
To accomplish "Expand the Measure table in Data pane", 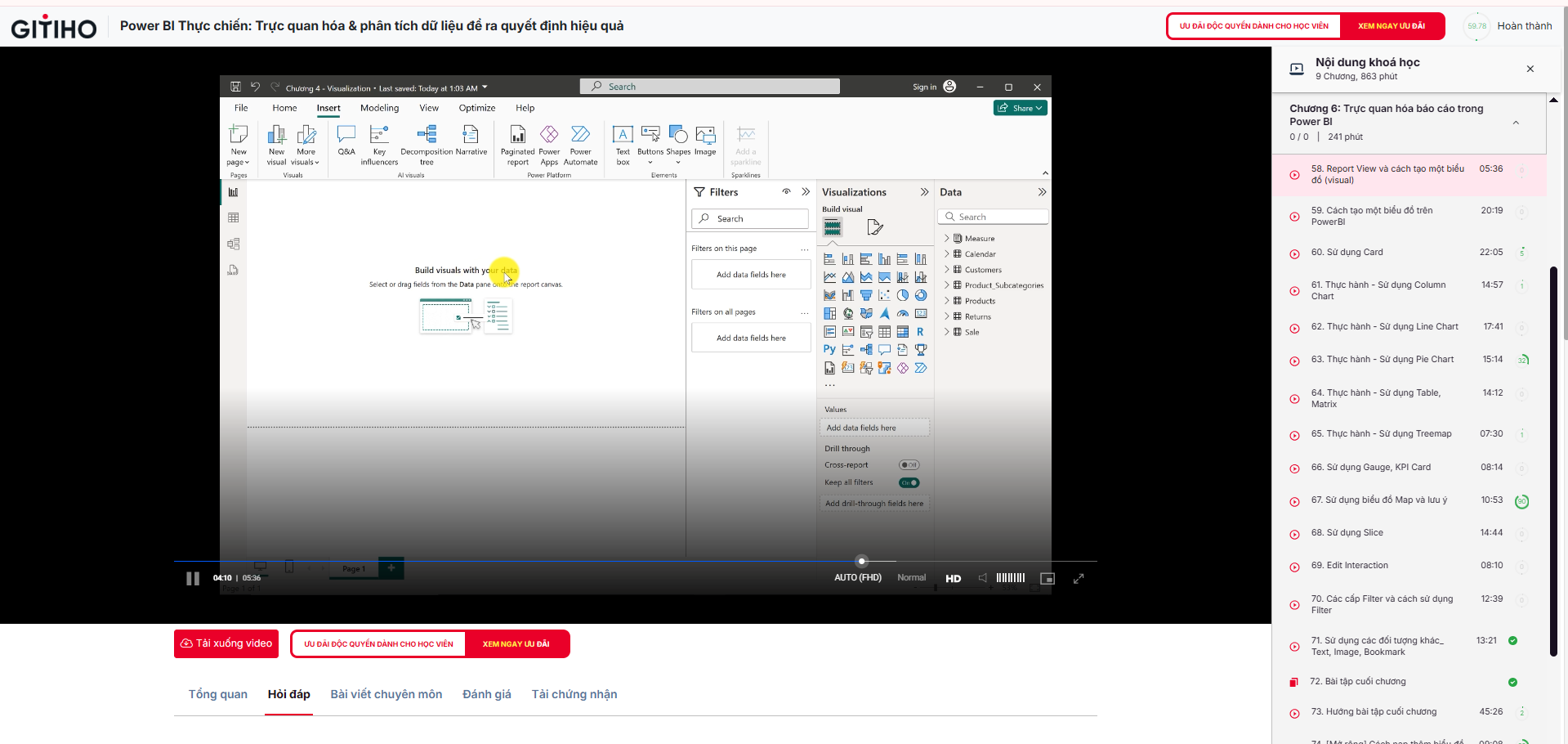I will point(947,239).
